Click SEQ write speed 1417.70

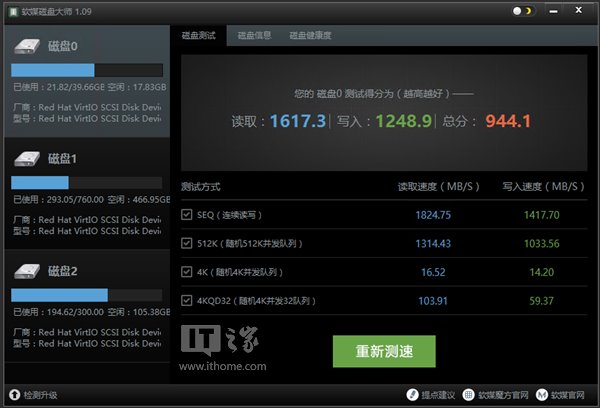[541, 215]
